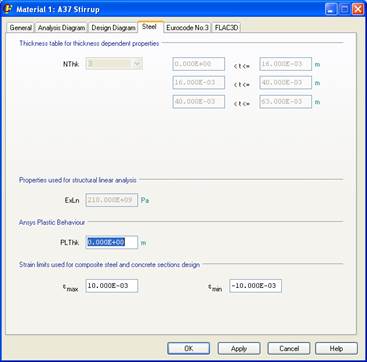Open the Analysis Diagram tab
Image resolution: width=367 pixels, height=362 pixels.
[61, 28]
